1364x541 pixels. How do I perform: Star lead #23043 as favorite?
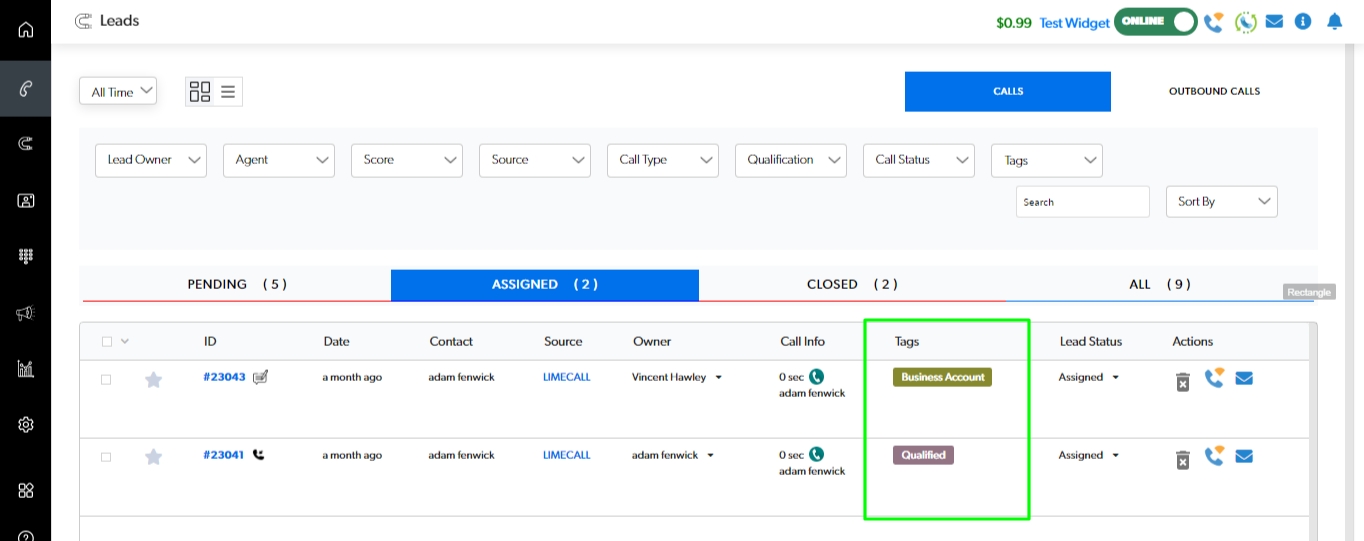[153, 379]
